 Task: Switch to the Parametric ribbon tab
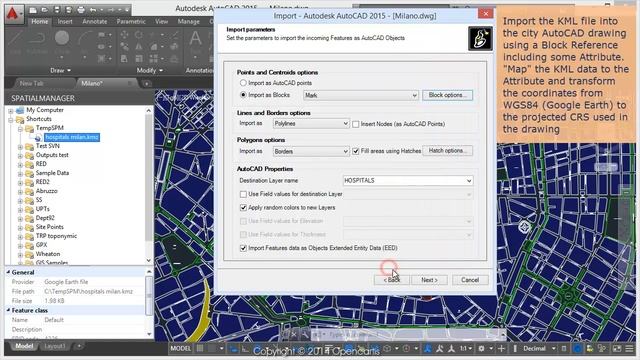point(131,21)
